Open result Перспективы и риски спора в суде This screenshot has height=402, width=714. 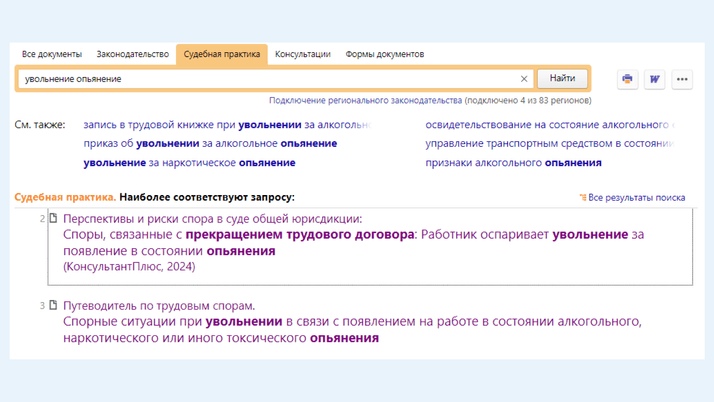click(213, 219)
